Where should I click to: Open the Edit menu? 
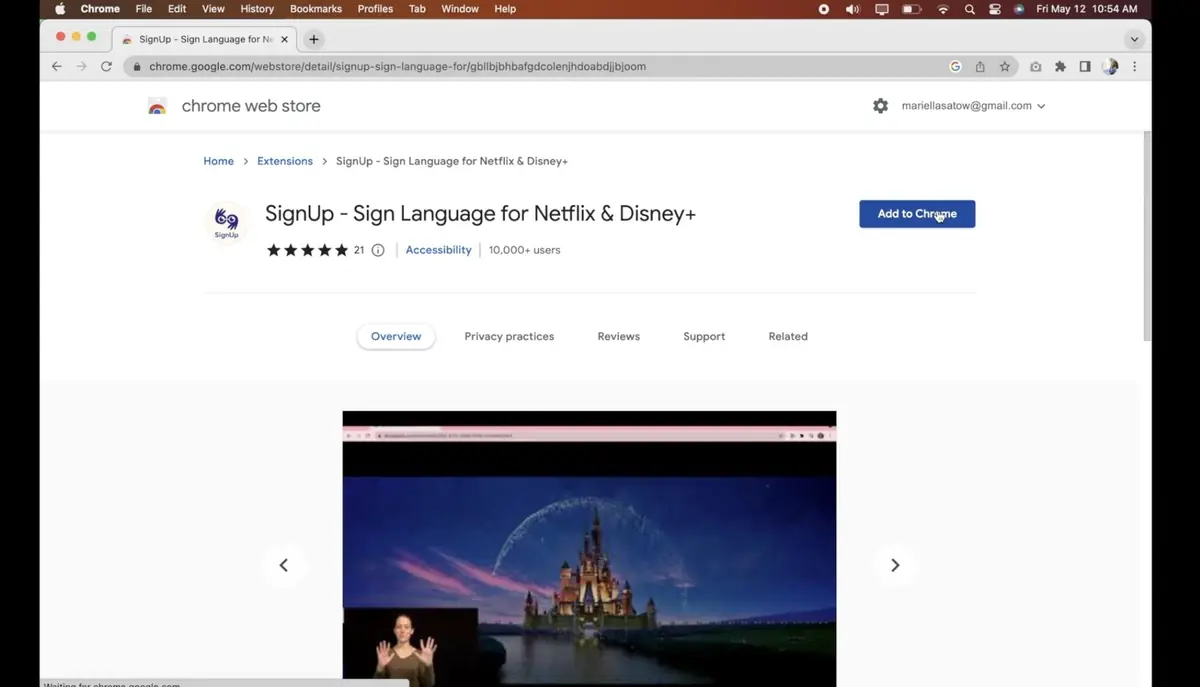coord(177,9)
